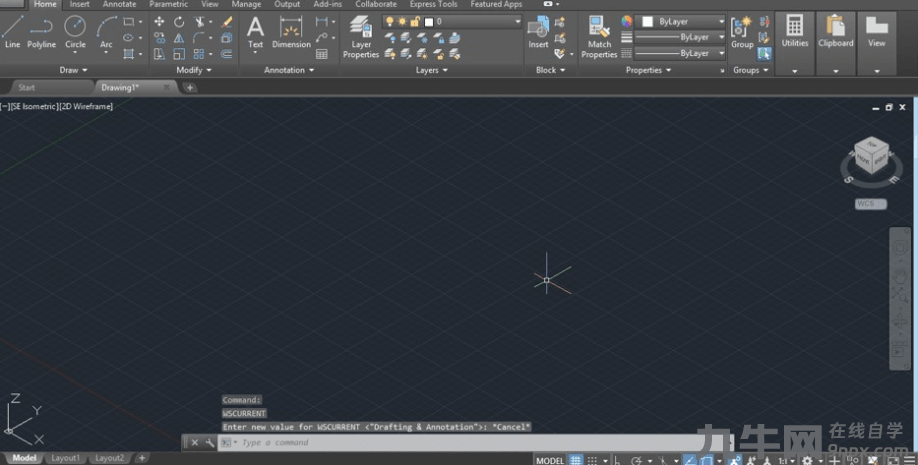Select the Scale tool in the Modify panel
The width and height of the screenshot is (918, 465).
click(x=179, y=54)
